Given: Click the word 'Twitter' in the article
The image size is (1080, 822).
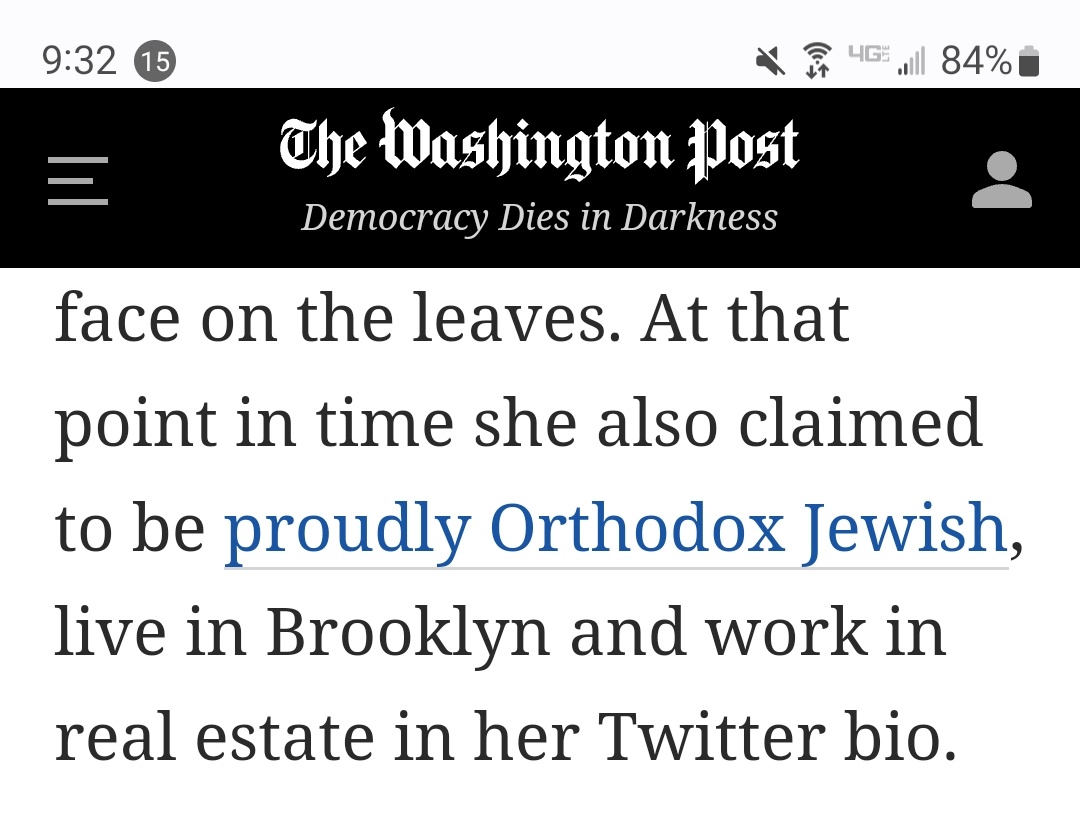Looking at the screenshot, I should coord(711,737).
